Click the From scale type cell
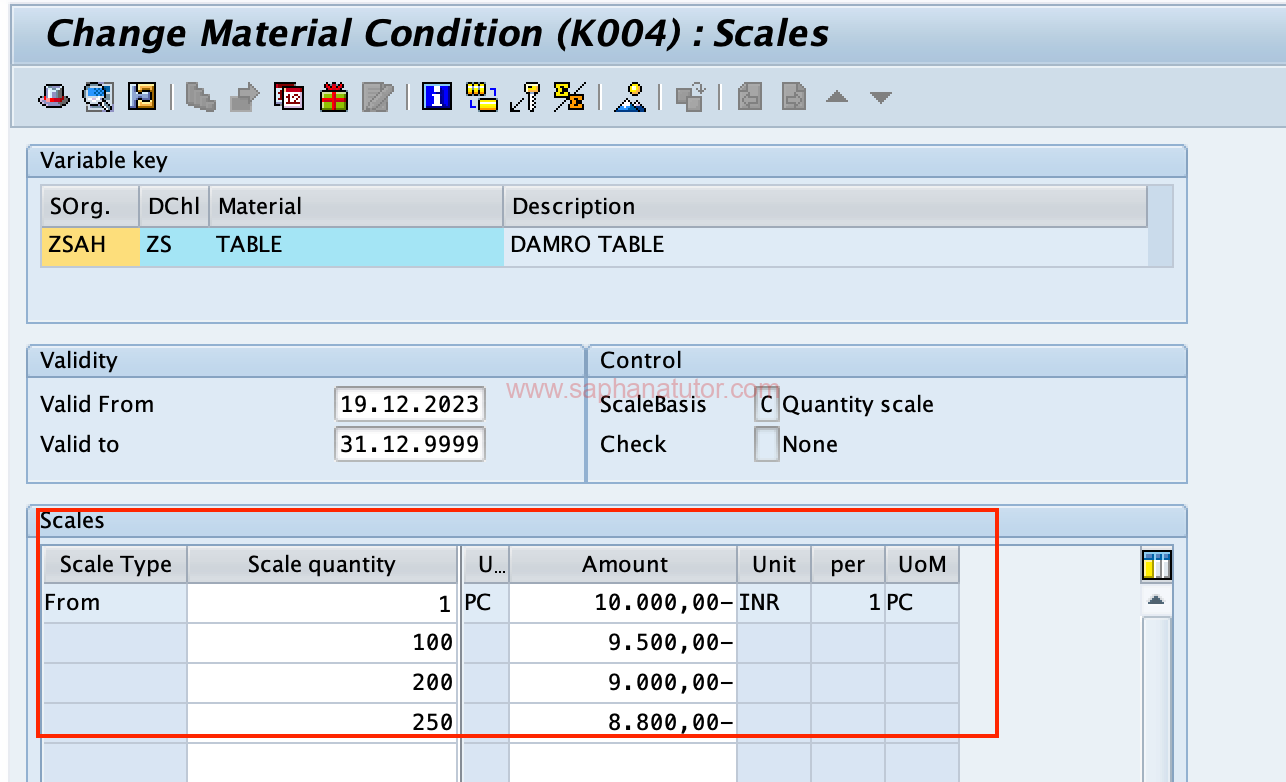The height and width of the screenshot is (782, 1286). coord(115,603)
